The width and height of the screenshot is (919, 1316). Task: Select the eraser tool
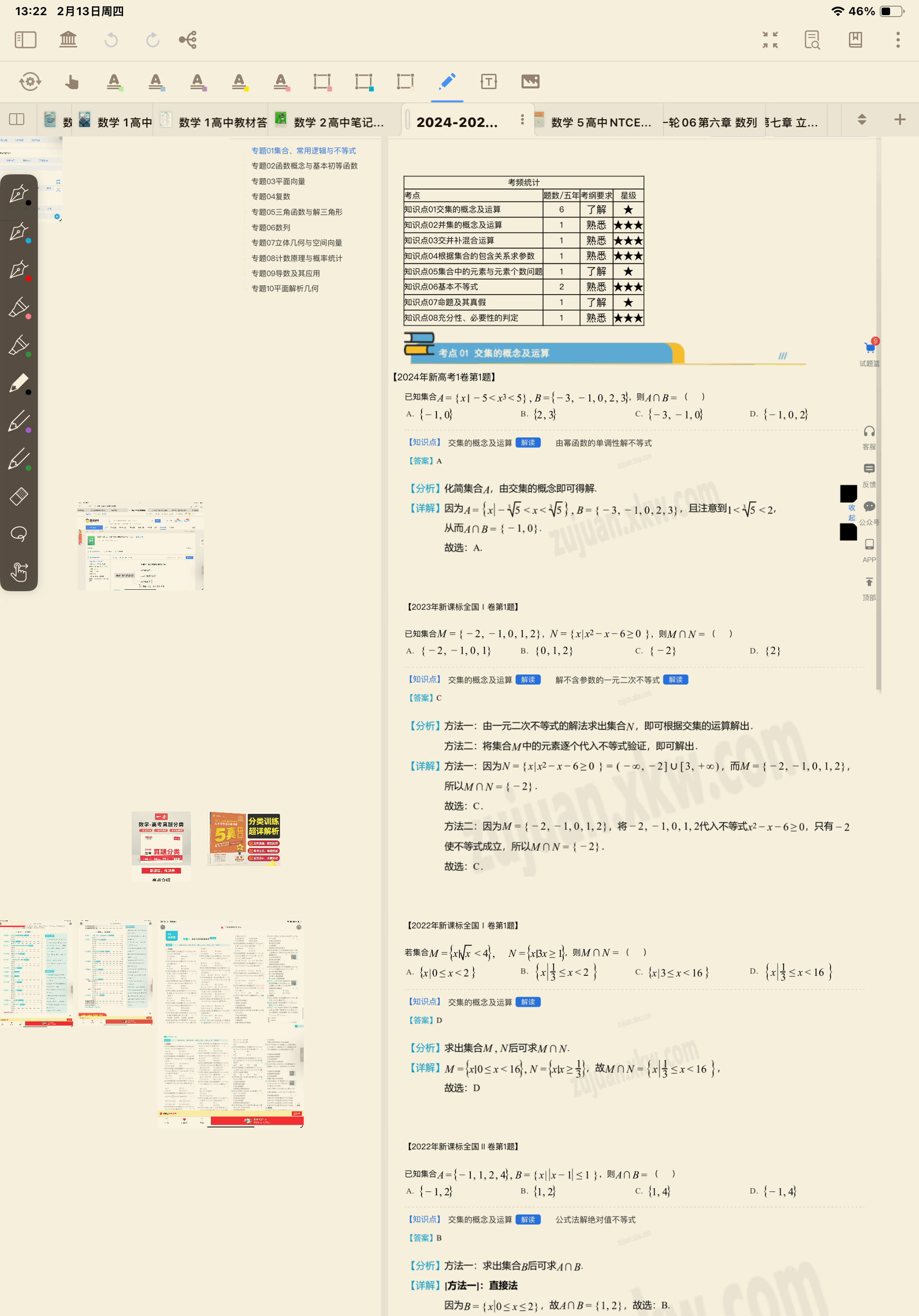point(19,496)
